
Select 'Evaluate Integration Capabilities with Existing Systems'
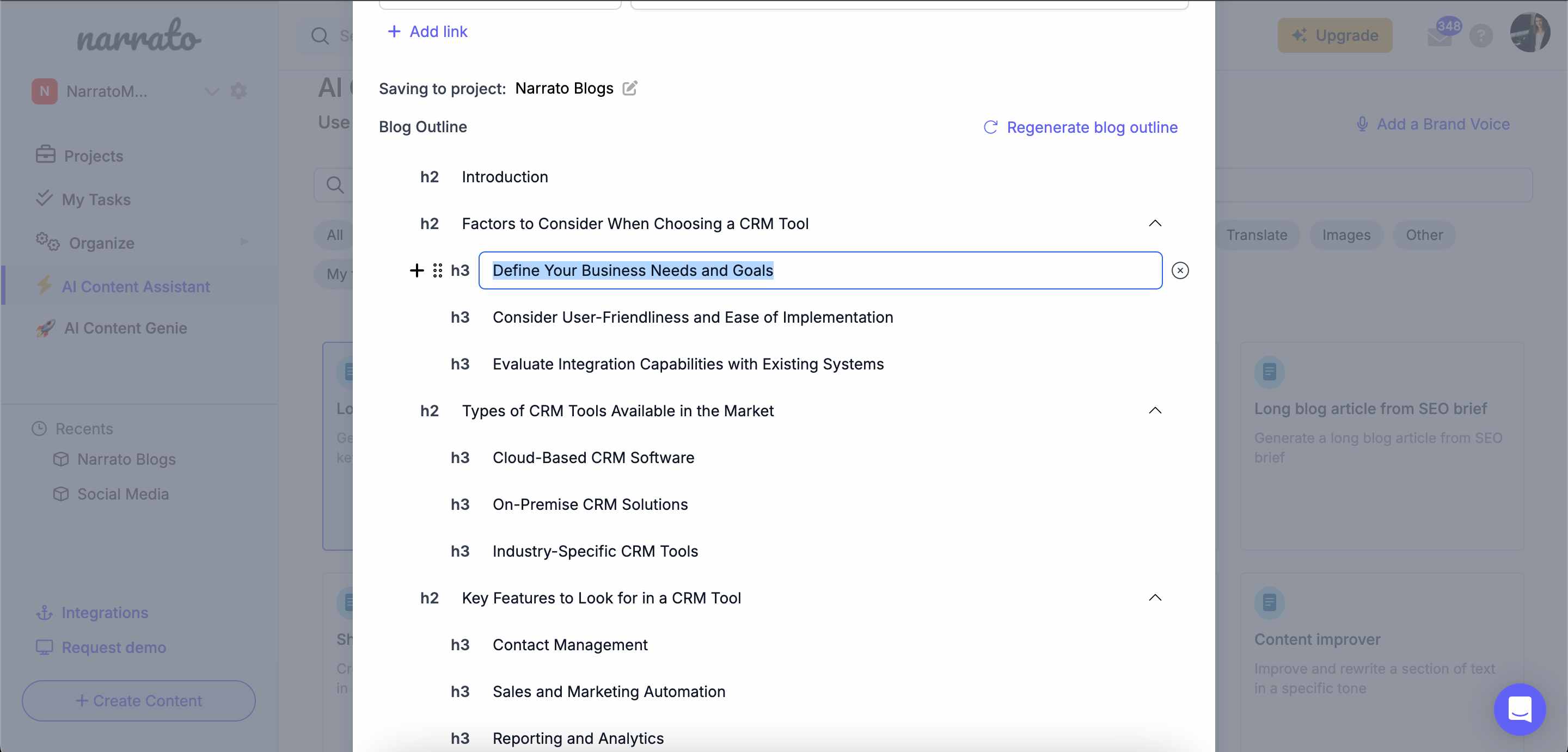pos(688,365)
